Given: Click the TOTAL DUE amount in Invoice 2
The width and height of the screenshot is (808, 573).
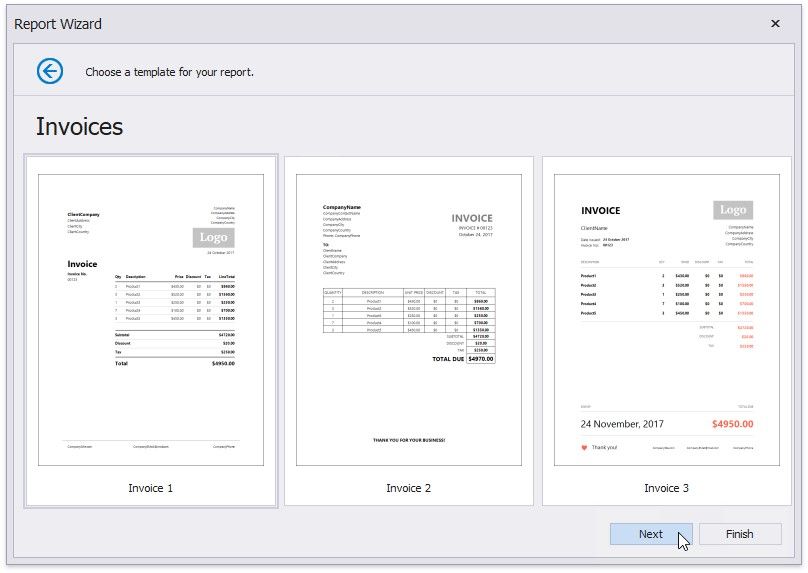Looking at the screenshot, I should tap(481, 358).
